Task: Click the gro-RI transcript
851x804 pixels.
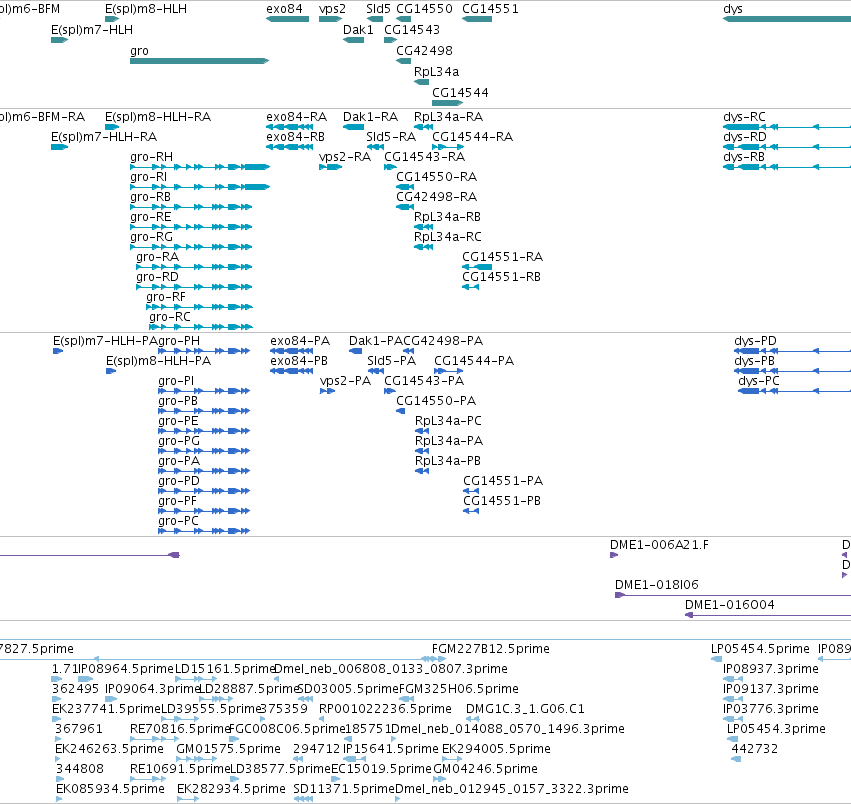Action: (x=200, y=187)
